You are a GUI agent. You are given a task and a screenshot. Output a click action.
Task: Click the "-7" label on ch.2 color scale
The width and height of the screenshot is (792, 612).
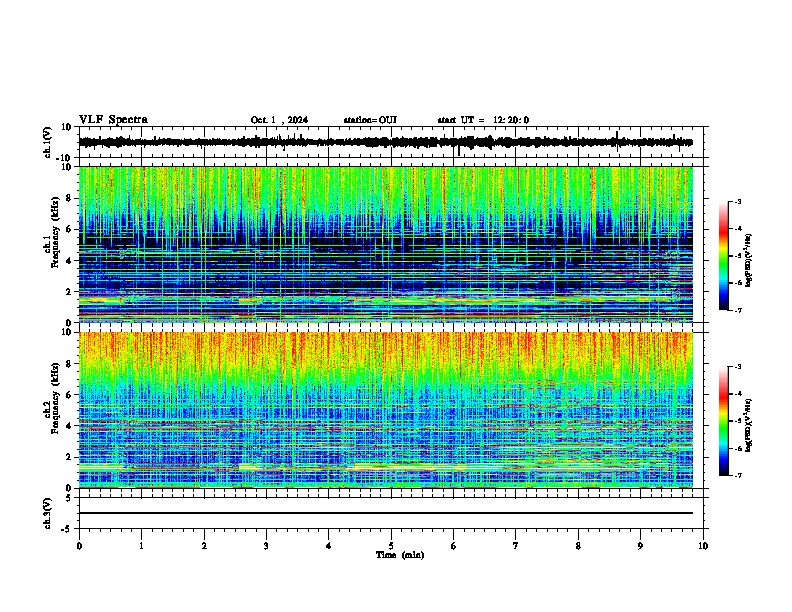(x=738, y=475)
